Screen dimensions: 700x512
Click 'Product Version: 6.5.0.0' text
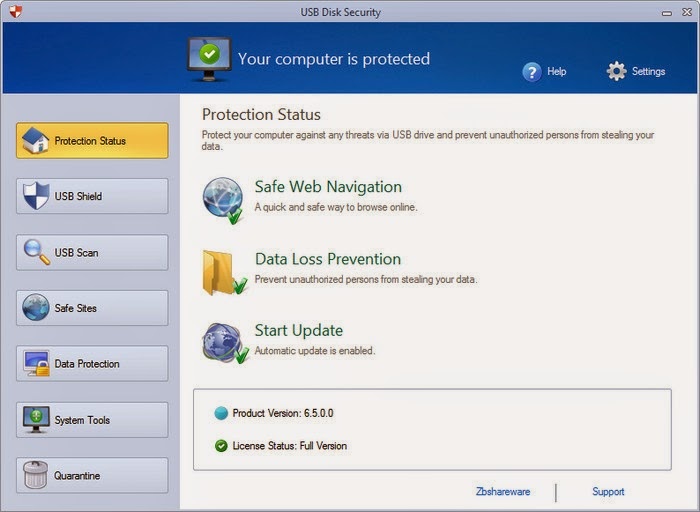[x=283, y=413]
